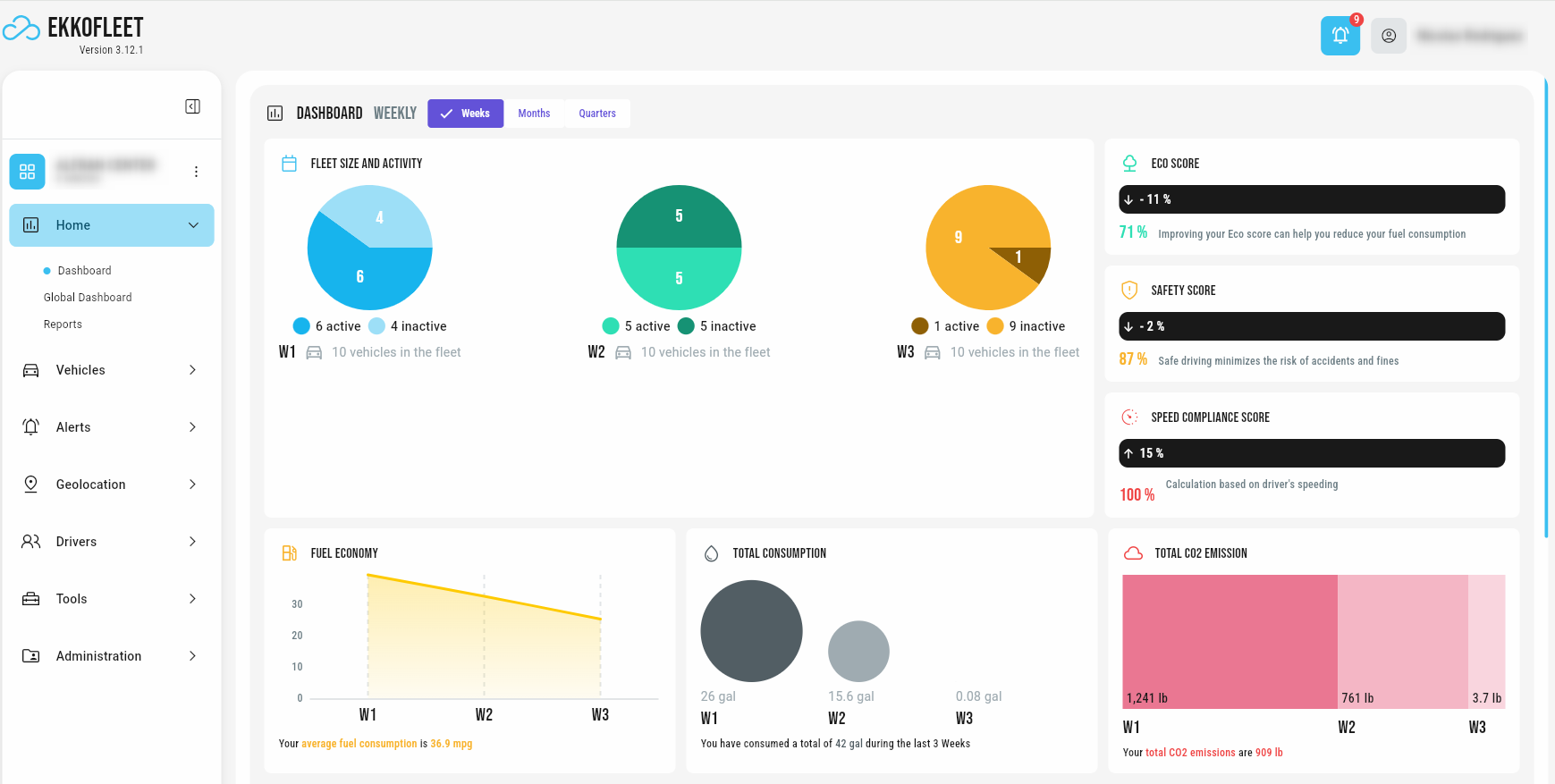1555x784 pixels.
Task: Open the notifications bell icon
Action: click(1339, 36)
